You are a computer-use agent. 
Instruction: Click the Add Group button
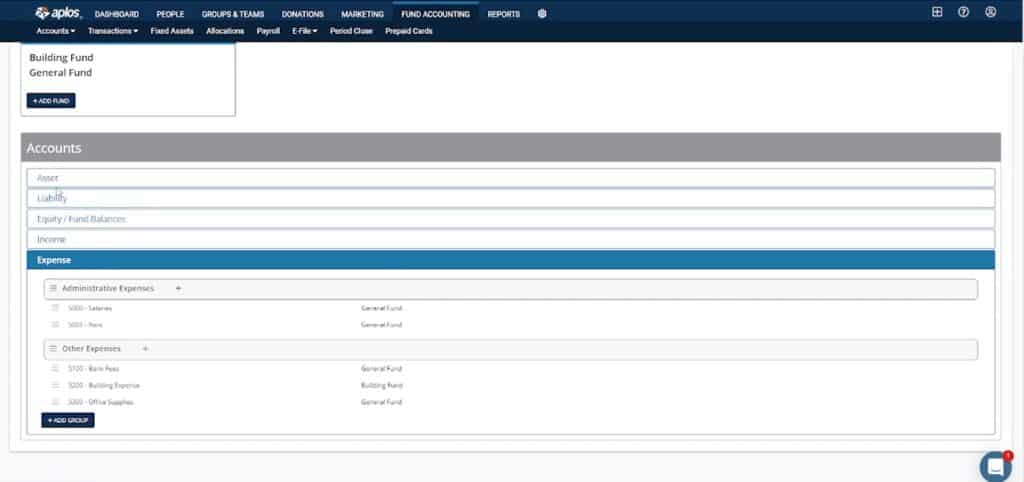pos(68,421)
